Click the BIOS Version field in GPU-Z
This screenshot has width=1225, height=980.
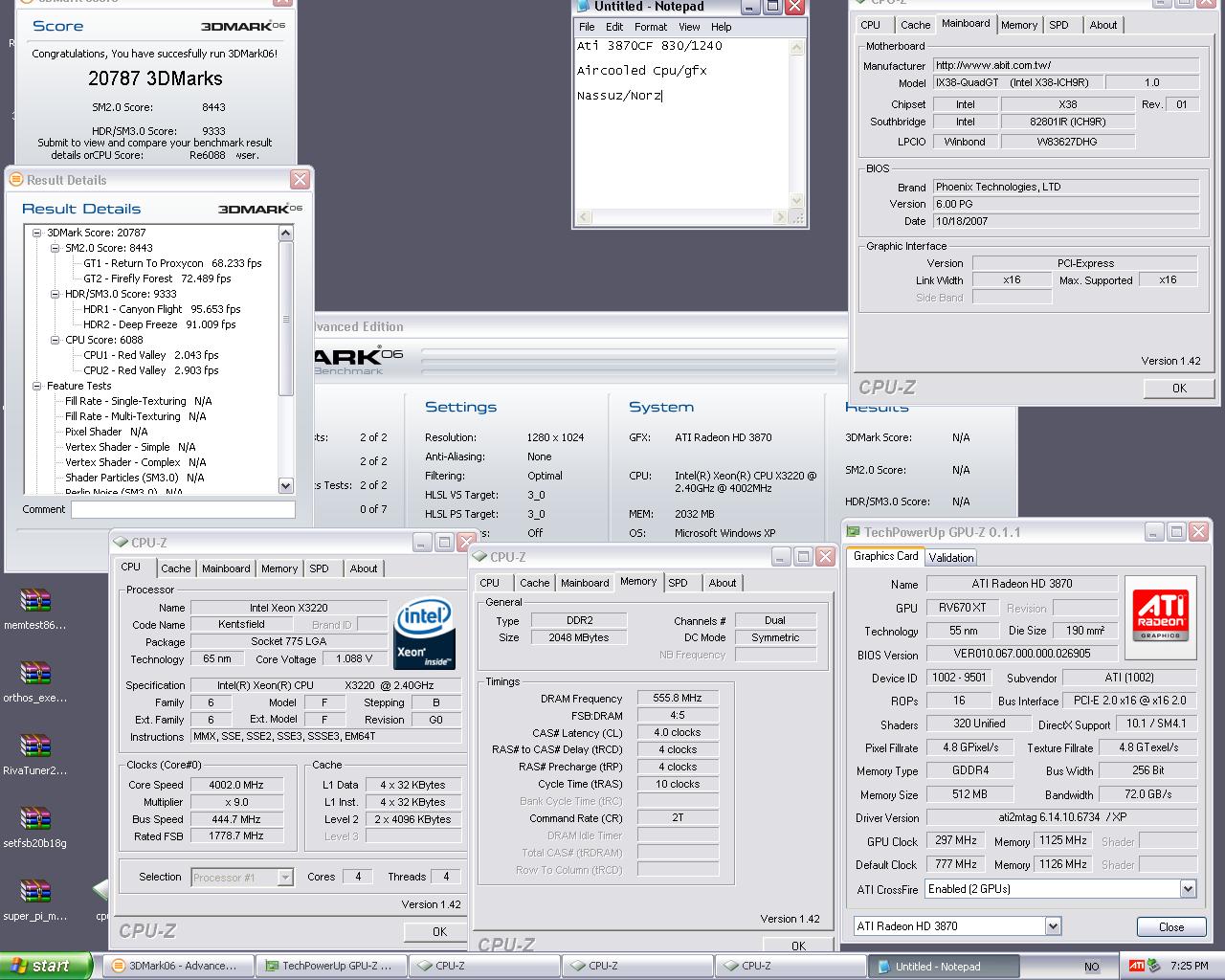point(1022,655)
